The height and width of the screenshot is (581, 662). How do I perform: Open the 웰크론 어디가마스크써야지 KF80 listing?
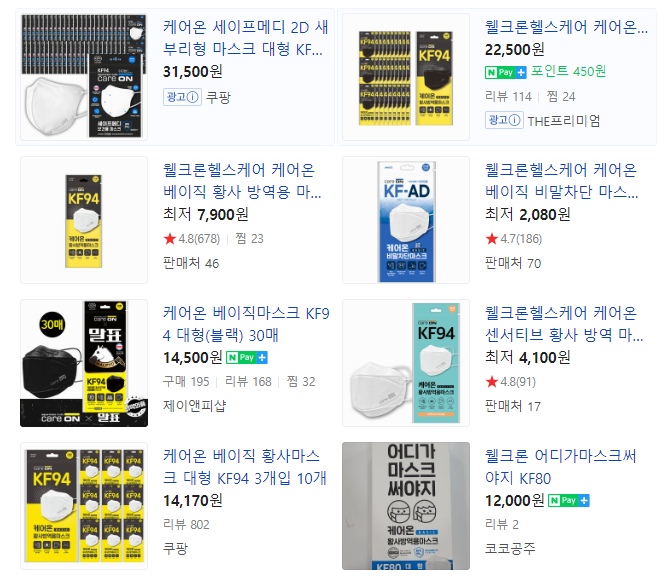tap(561, 467)
